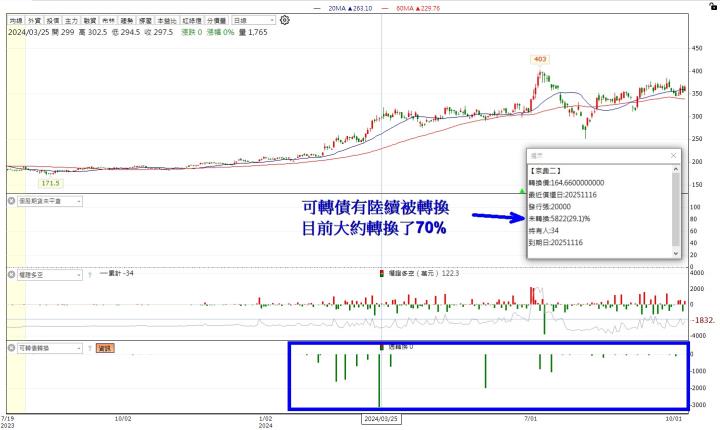Click the help question mark beside 籌碼多空
The width and height of the screenshot is (720, 430).
[x=90, y=275]
